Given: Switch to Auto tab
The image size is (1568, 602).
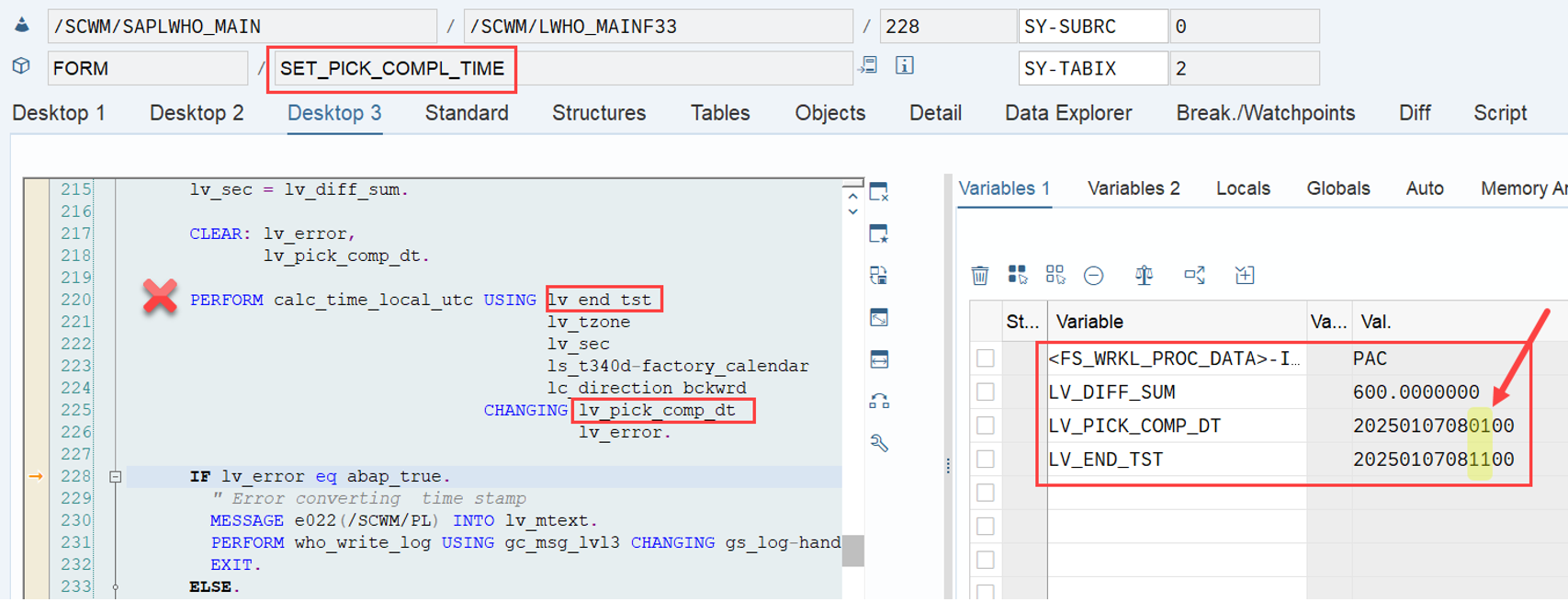Looking at the screenshot, I should click(1425, 188).
